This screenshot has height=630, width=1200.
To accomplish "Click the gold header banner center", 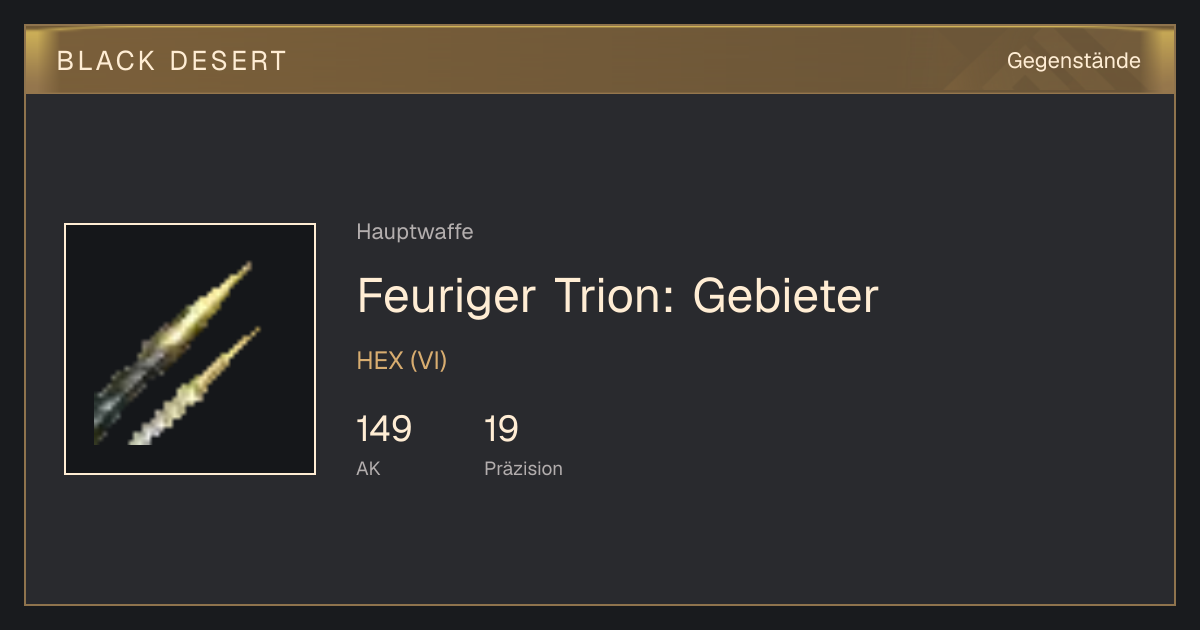I will [x=600, y=60].
